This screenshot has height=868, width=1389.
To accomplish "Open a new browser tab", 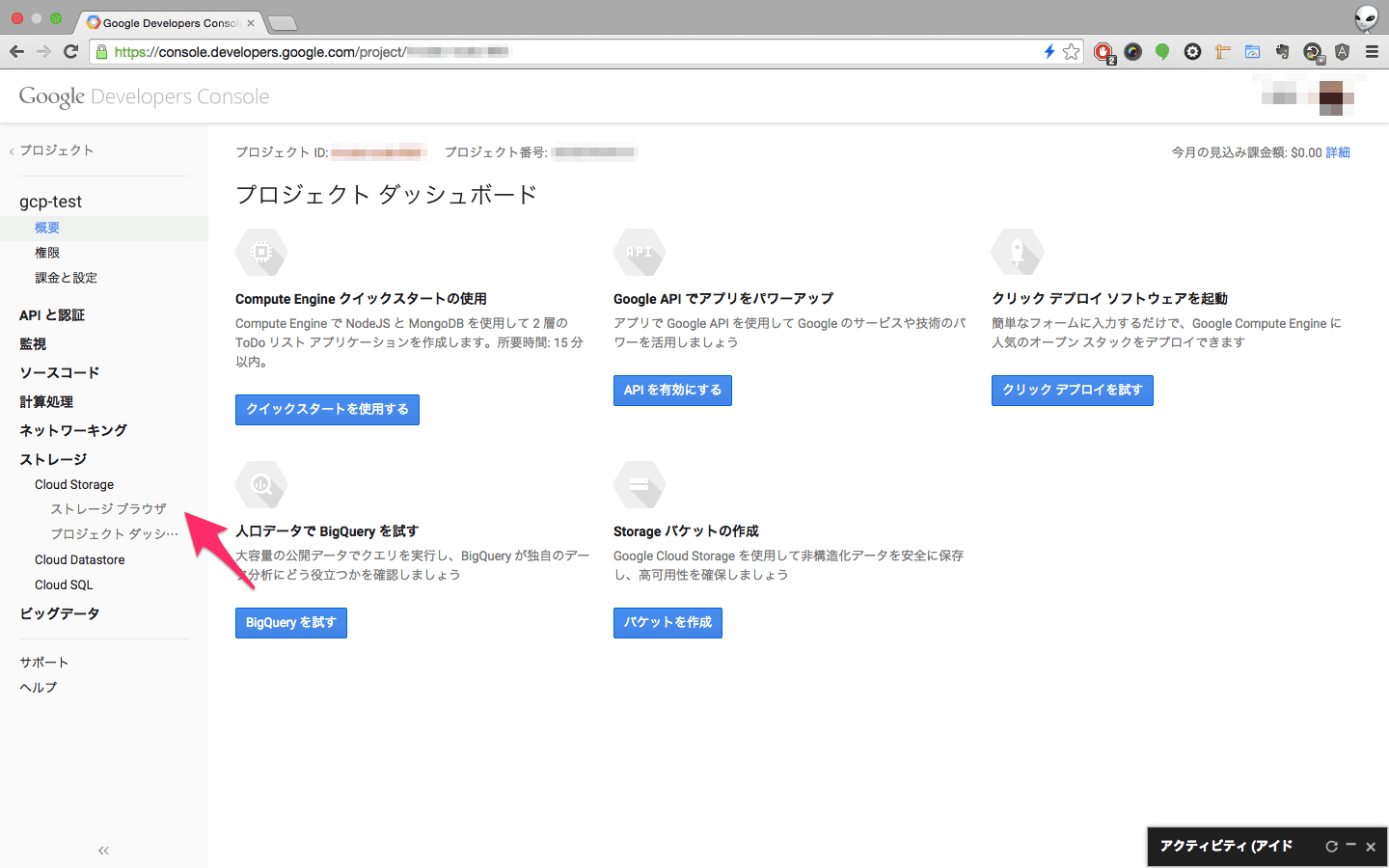I will tap(282, 23).
